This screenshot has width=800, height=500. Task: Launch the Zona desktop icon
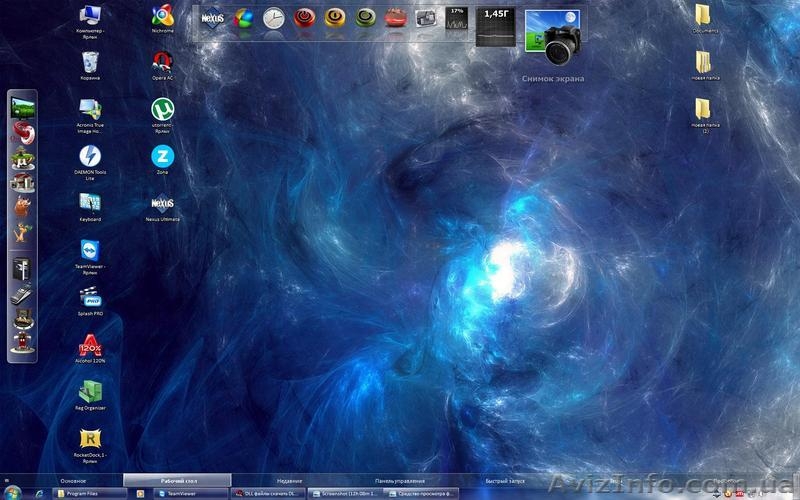coord(162,155)
